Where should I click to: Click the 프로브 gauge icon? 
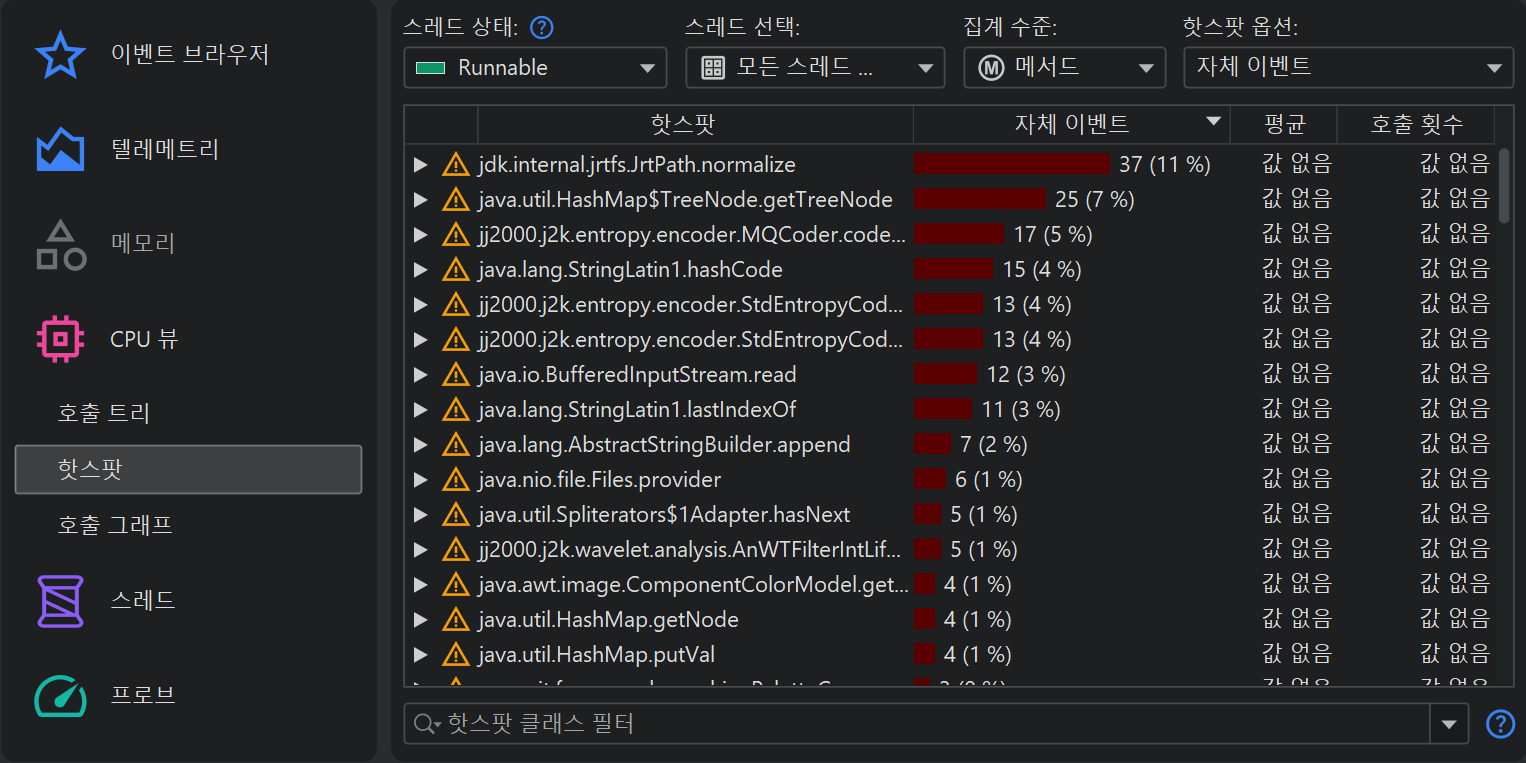click(60, 695)
